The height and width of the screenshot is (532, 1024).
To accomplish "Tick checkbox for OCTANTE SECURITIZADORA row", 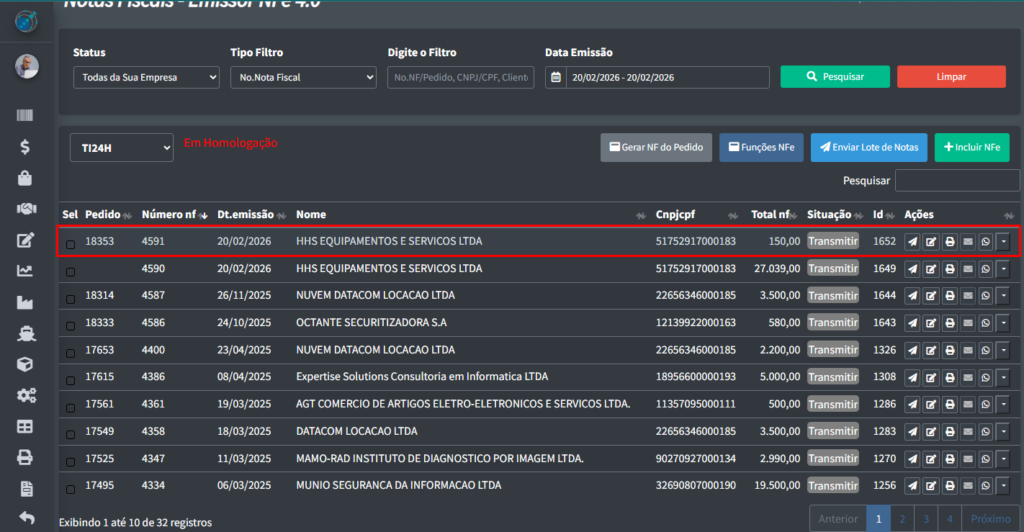I will [x=70, y=324].
